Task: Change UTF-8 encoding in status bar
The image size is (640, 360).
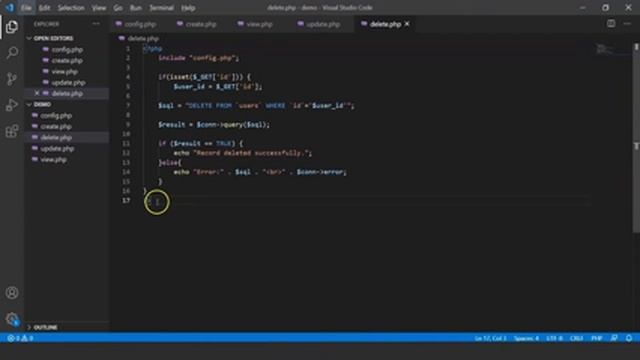Action: pos(554,338)
